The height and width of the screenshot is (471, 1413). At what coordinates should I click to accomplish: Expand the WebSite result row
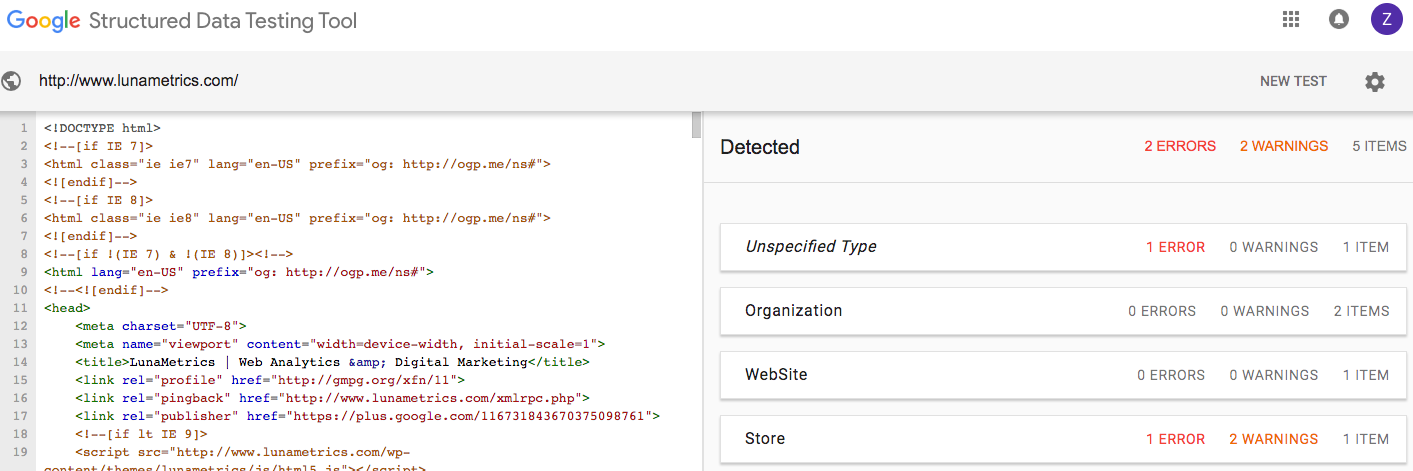click(1064, 375)
